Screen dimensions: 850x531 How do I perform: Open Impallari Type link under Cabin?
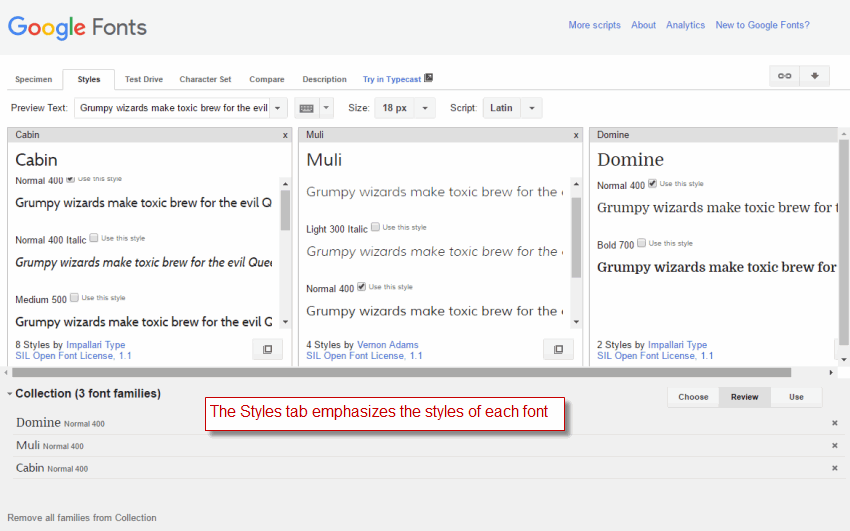(x=95, y=345)
